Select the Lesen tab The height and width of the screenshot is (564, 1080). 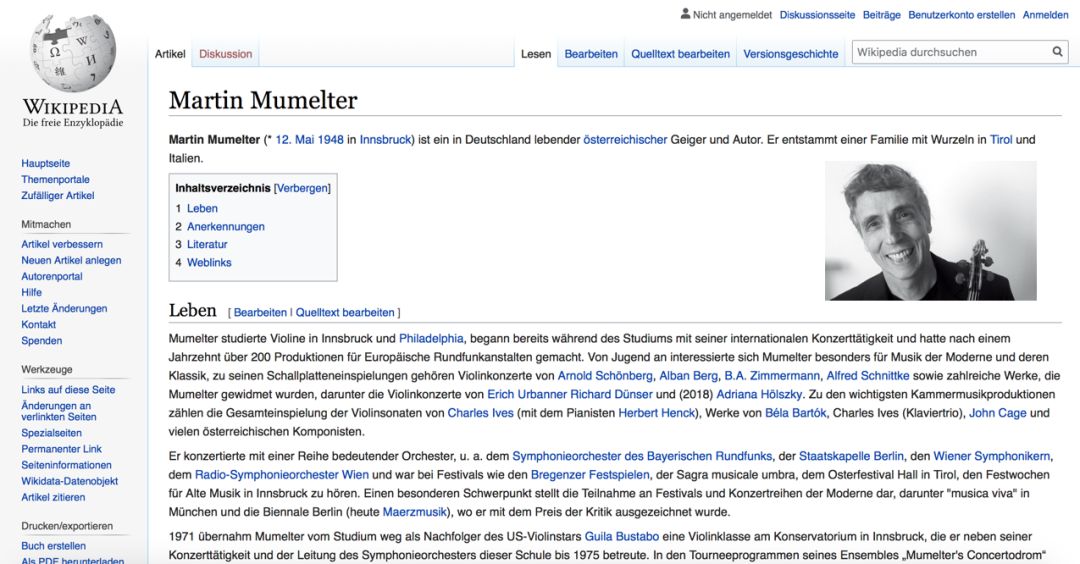(536, 54)
